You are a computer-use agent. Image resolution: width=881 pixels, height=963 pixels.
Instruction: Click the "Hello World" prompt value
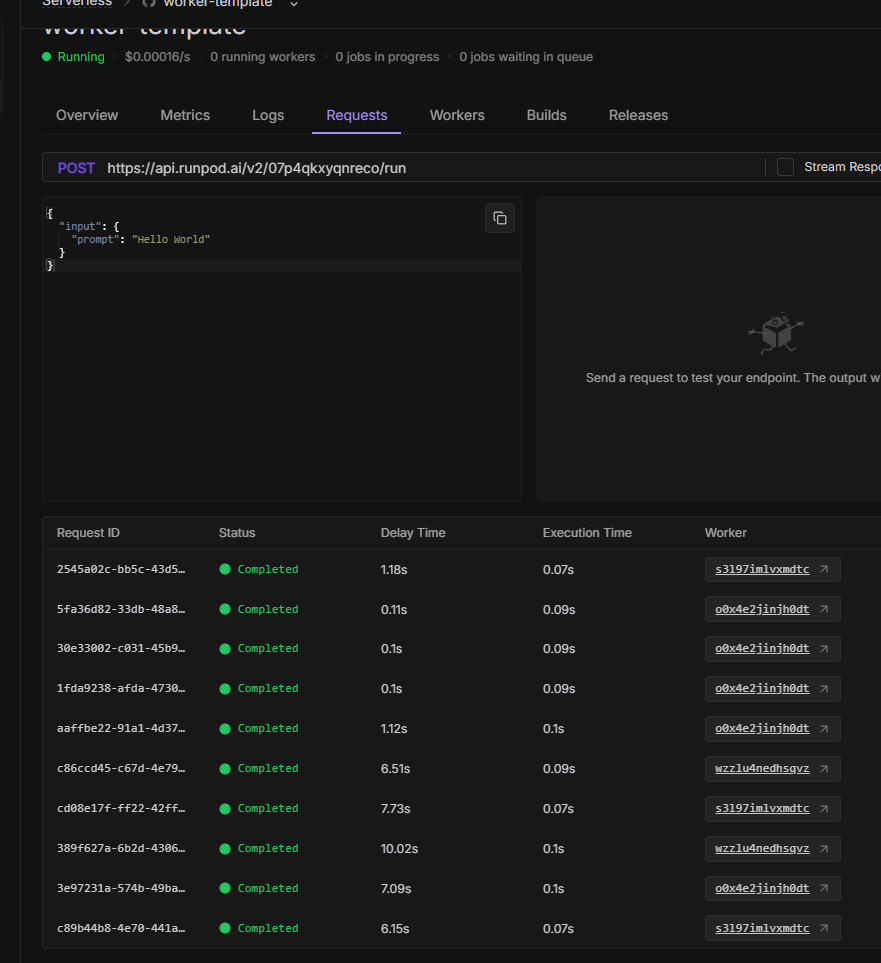[171, 240]
